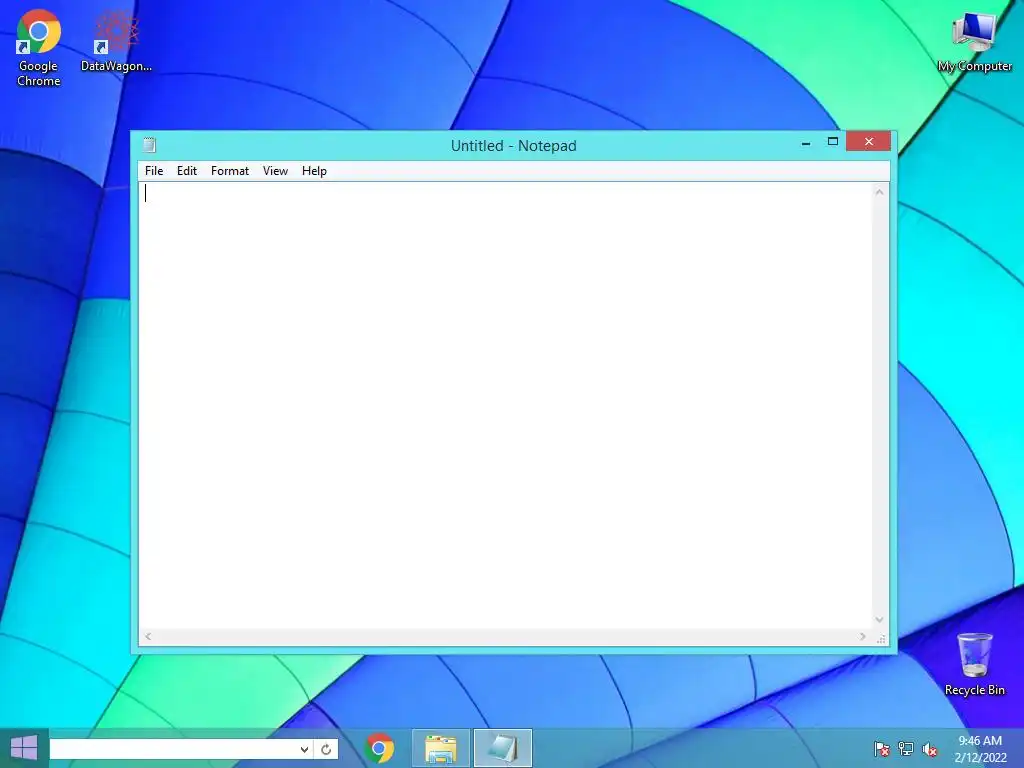Open the network status tray icon

click(x=906, y=749)
